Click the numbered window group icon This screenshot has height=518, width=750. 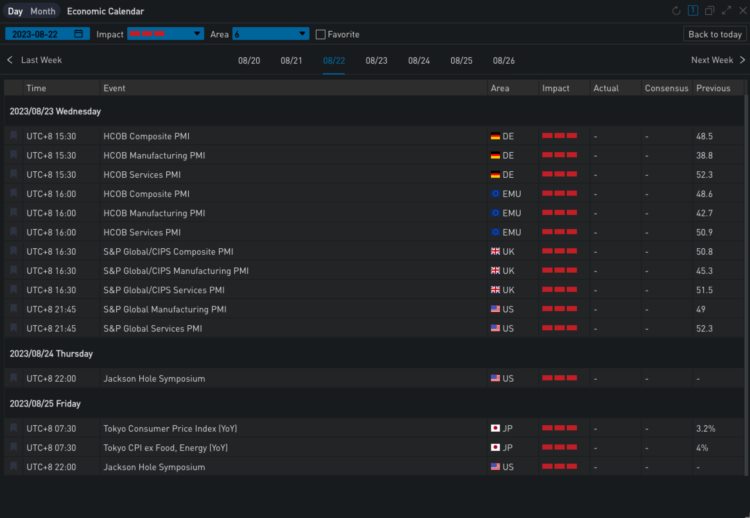(x=693, y=11)
